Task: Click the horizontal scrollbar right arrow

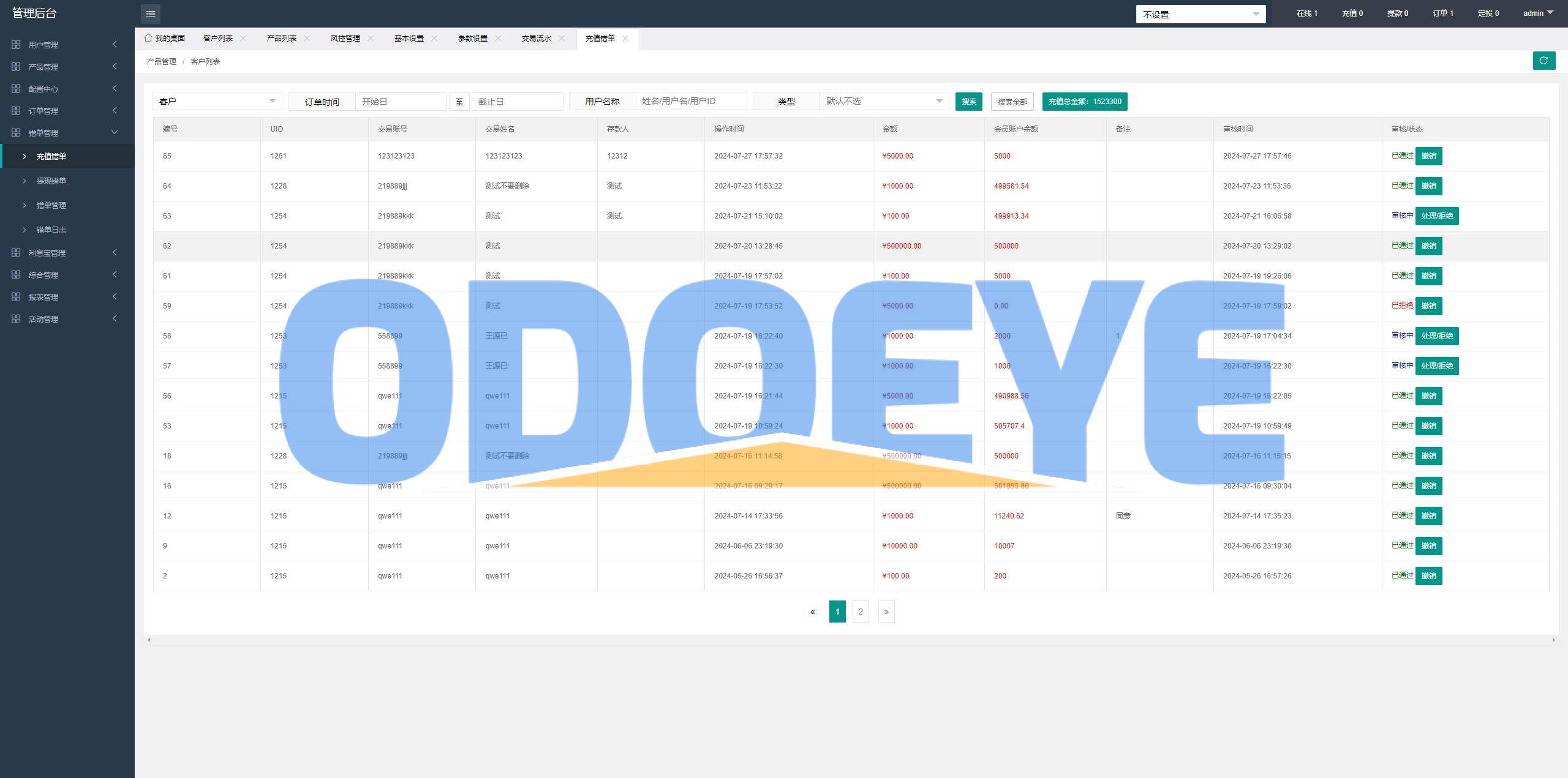Action: click(x=1553, y=640)
